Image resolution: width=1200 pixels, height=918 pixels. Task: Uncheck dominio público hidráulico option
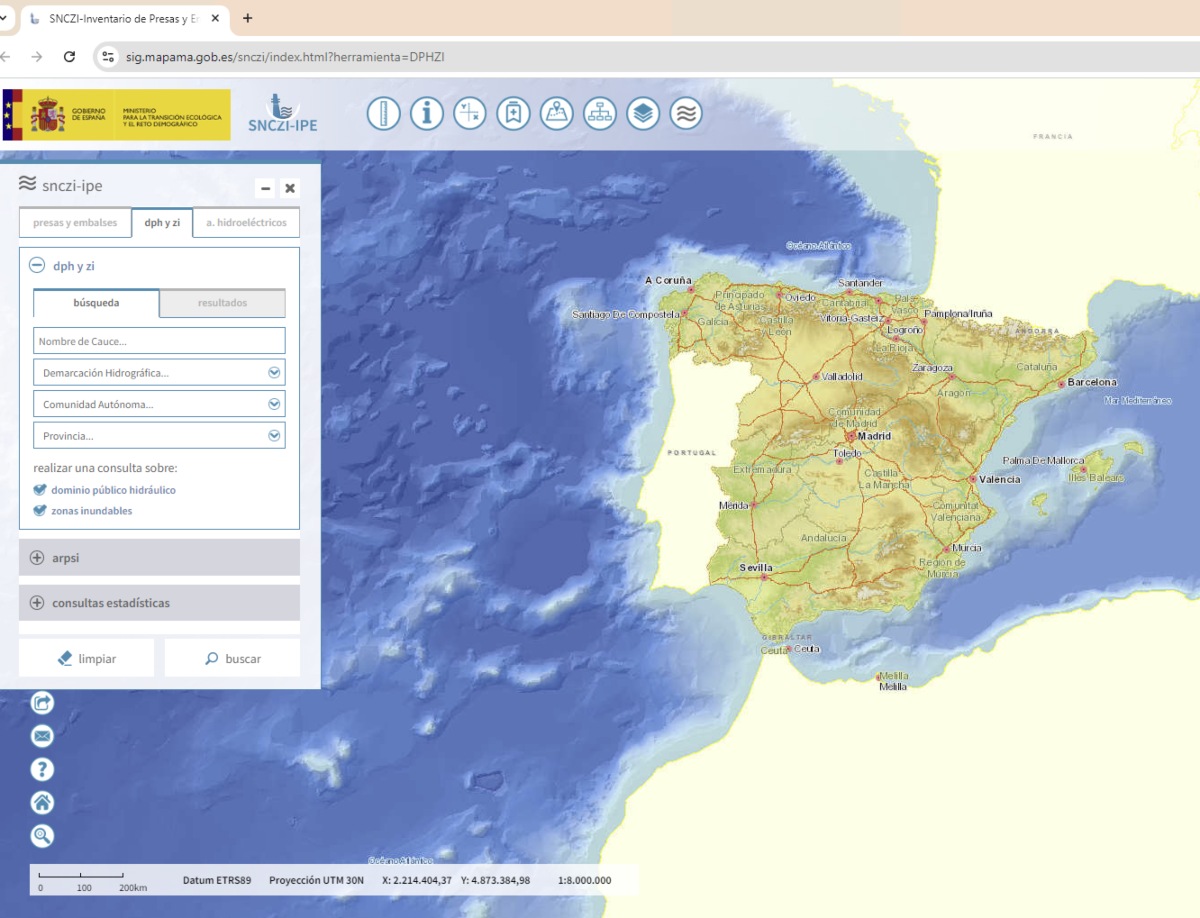[x=40, y=490]
